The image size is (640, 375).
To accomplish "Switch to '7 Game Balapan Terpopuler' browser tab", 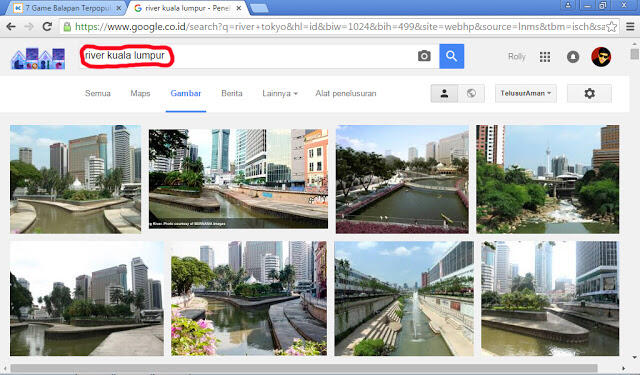I will coord(65,8).
